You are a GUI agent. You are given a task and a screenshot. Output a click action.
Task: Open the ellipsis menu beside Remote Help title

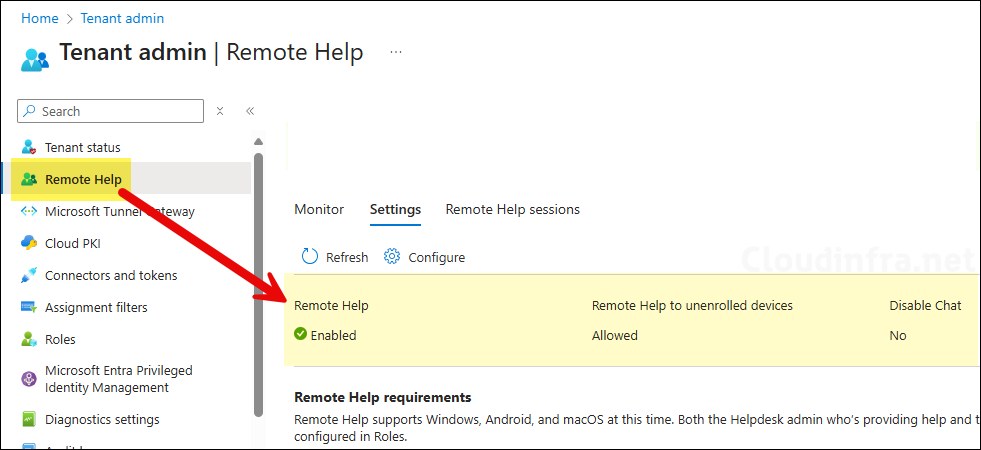click(x=396, y=52)
